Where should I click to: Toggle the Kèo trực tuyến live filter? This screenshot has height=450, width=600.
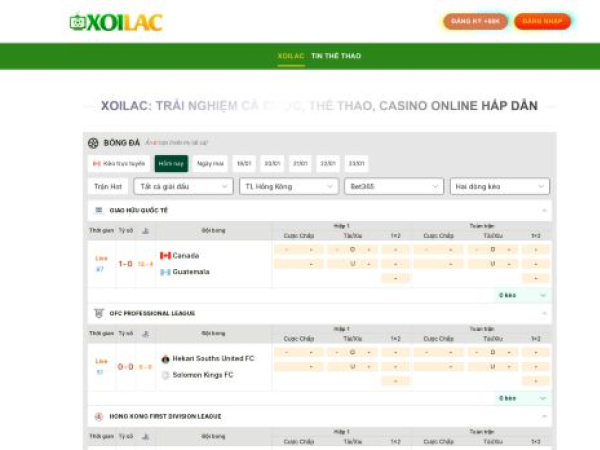tap(119, 163)
